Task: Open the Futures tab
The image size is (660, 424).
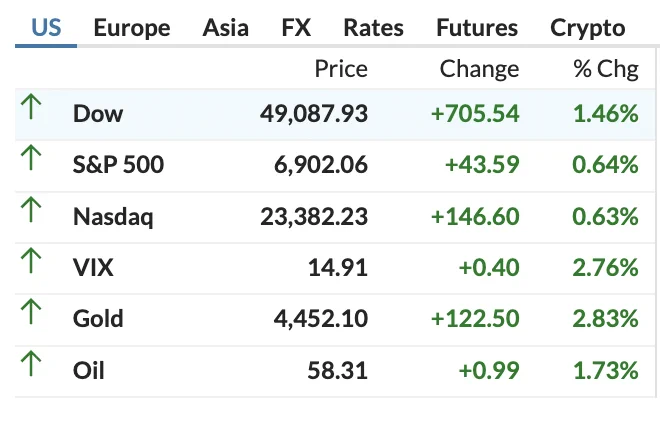Action: [x=477, y=28]
